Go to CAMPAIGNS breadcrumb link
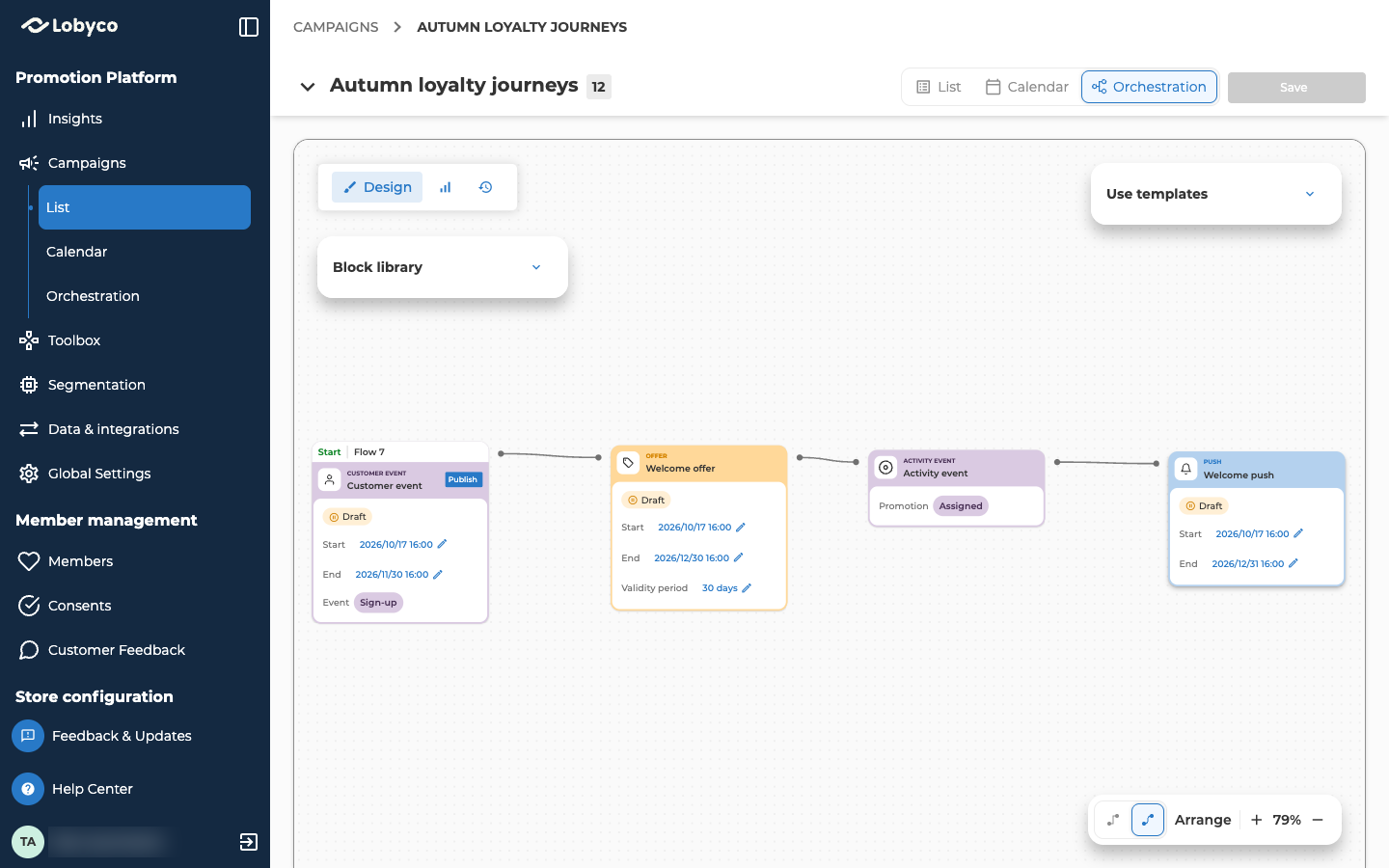The image size is (1389, 868). [336, 27]
